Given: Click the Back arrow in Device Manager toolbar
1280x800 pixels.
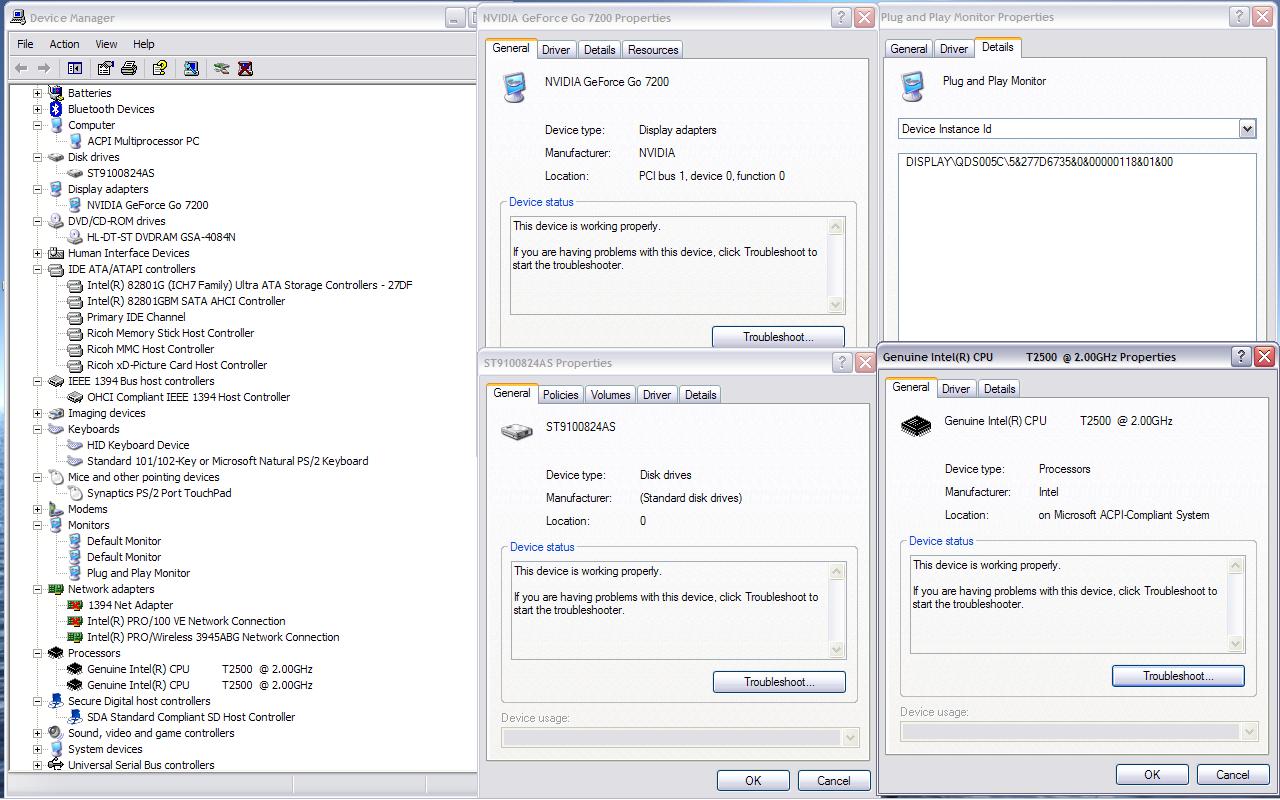Looking at the screenshot, I should (21, 68).
